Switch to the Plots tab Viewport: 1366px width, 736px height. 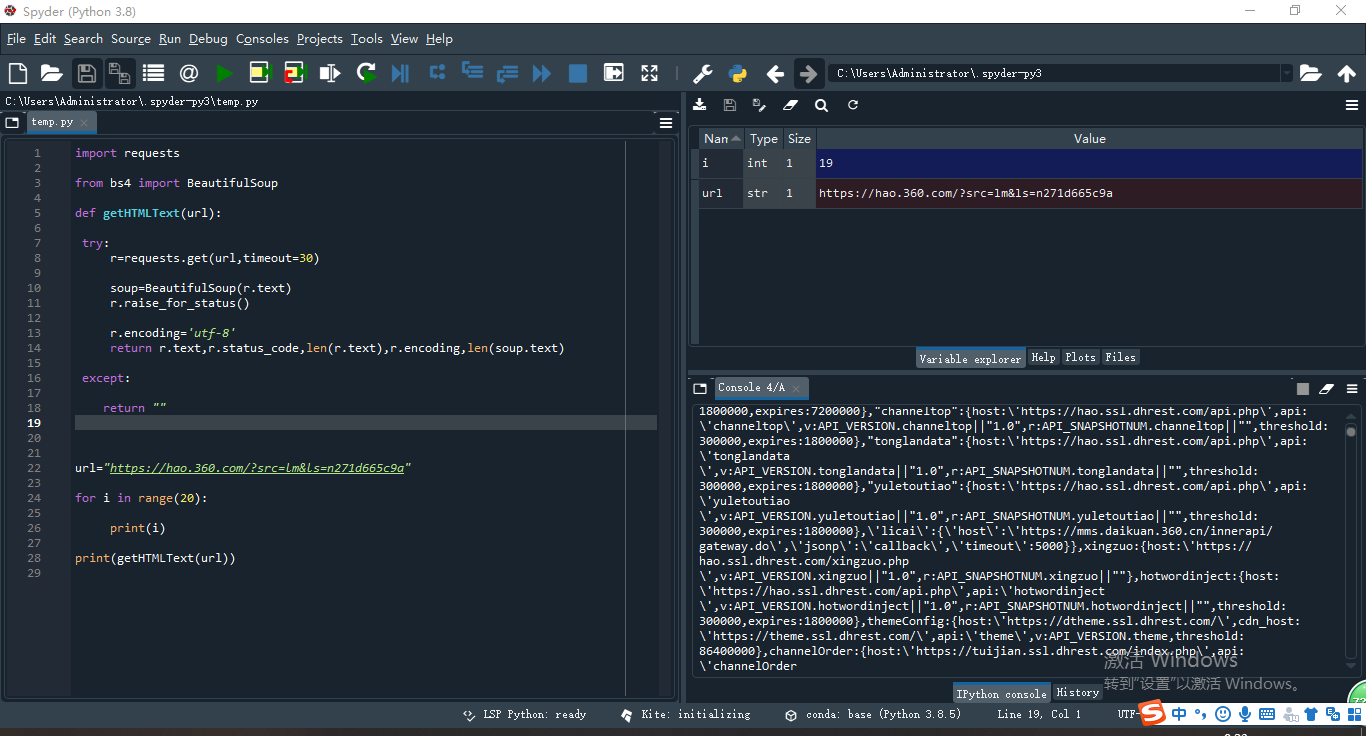(1080, 357)
